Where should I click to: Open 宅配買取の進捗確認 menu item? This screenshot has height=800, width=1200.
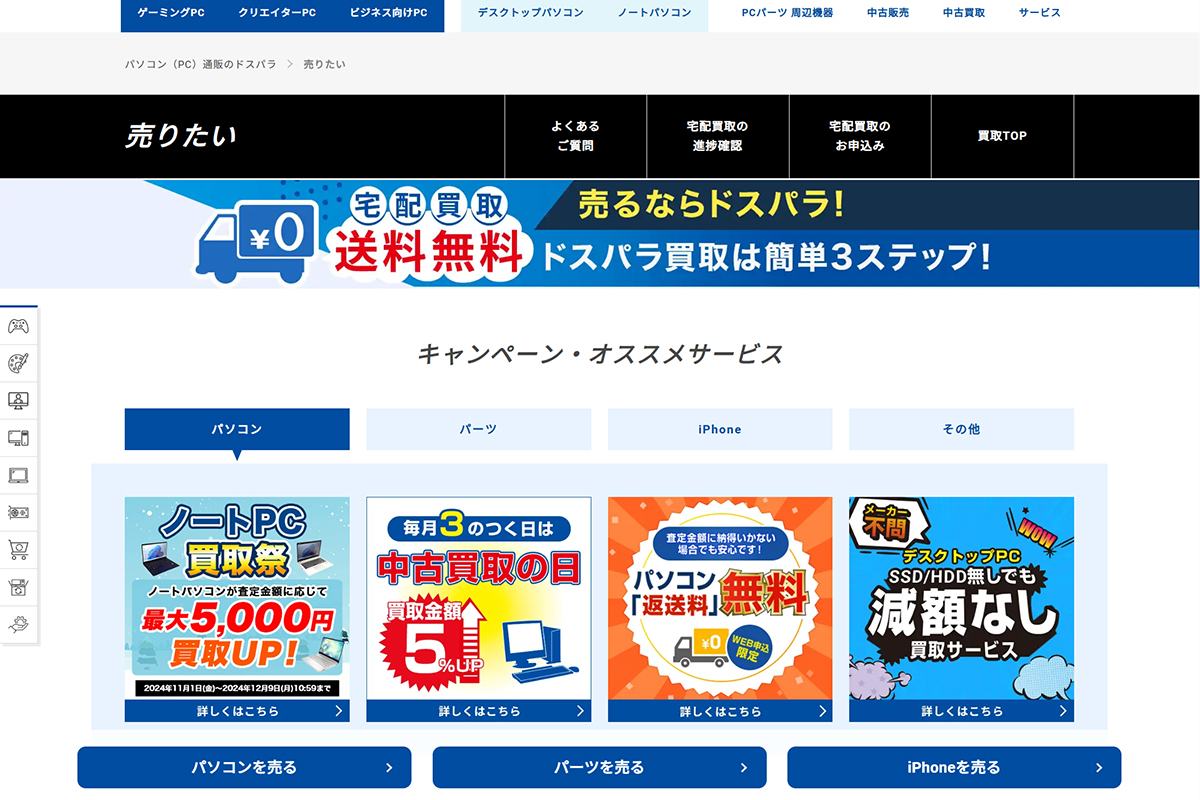[x=718, y=136]
